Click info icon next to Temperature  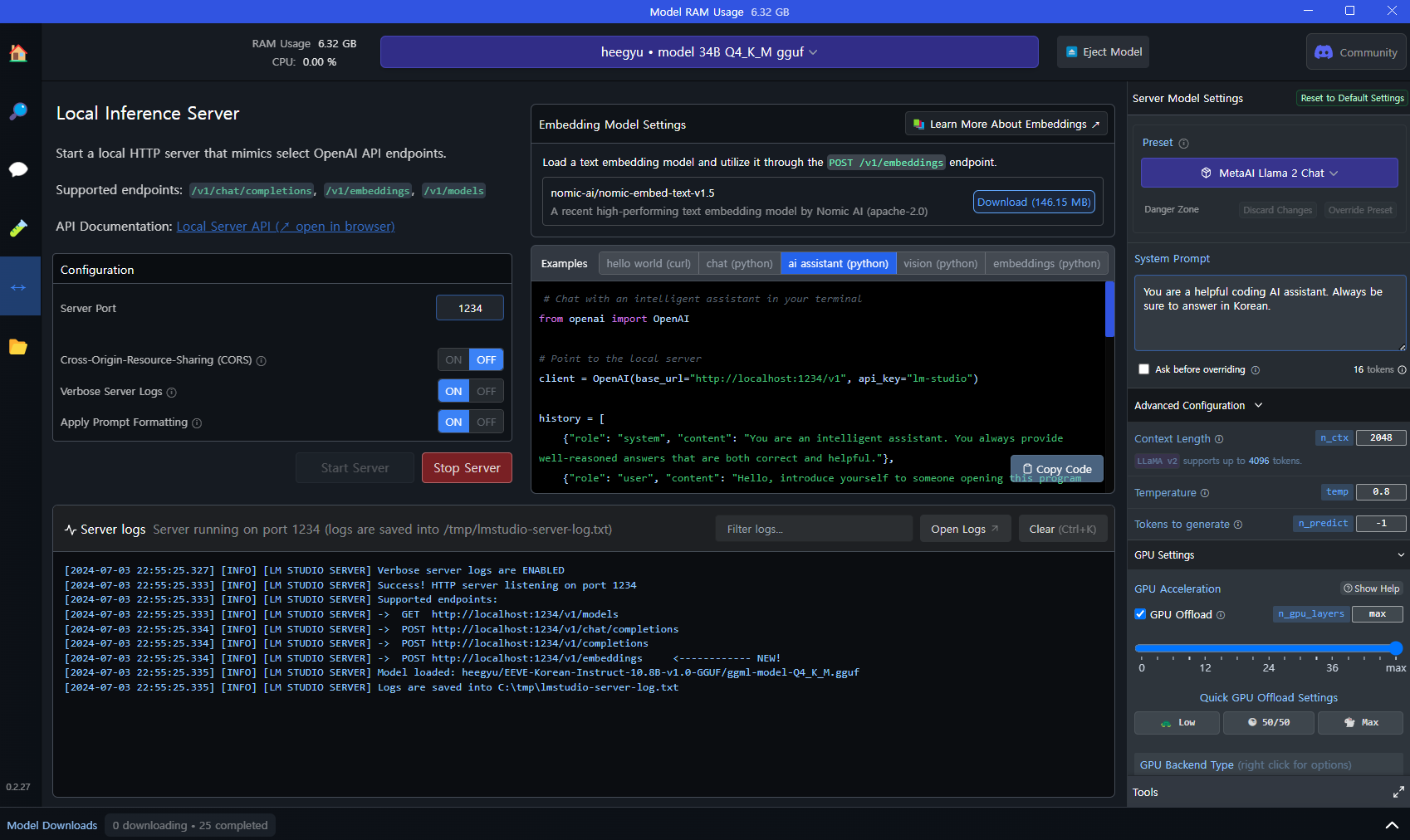(1205, 493)
